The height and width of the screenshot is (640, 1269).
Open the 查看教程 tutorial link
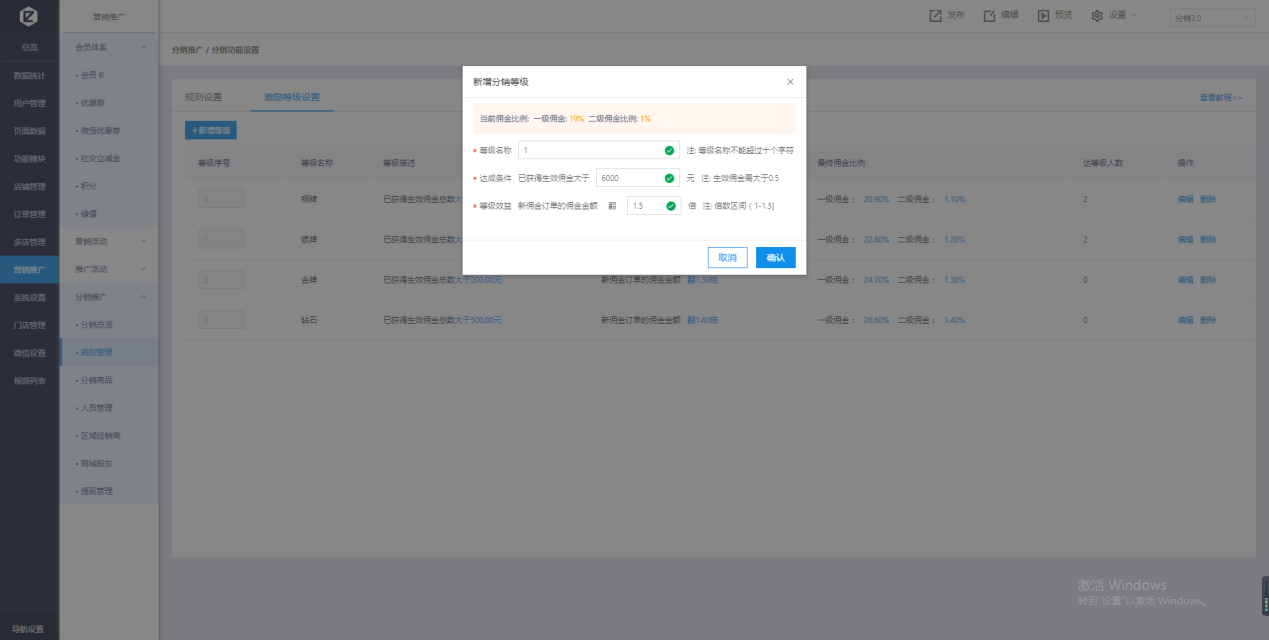tap(1220, 98)
